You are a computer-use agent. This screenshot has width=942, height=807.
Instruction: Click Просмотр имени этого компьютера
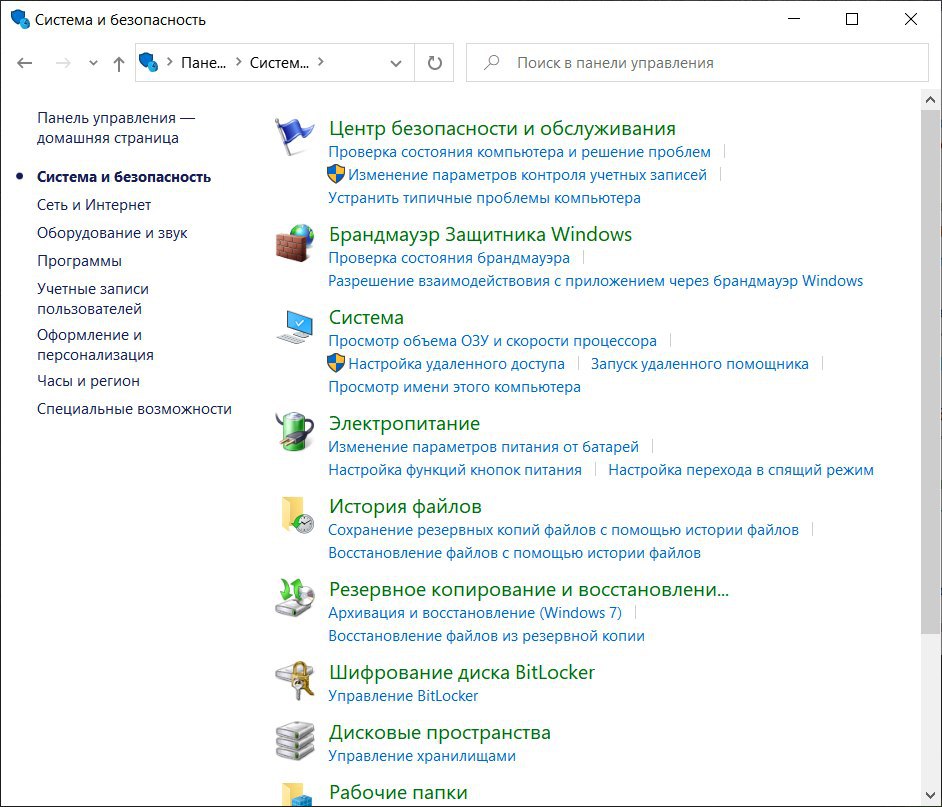454,386
